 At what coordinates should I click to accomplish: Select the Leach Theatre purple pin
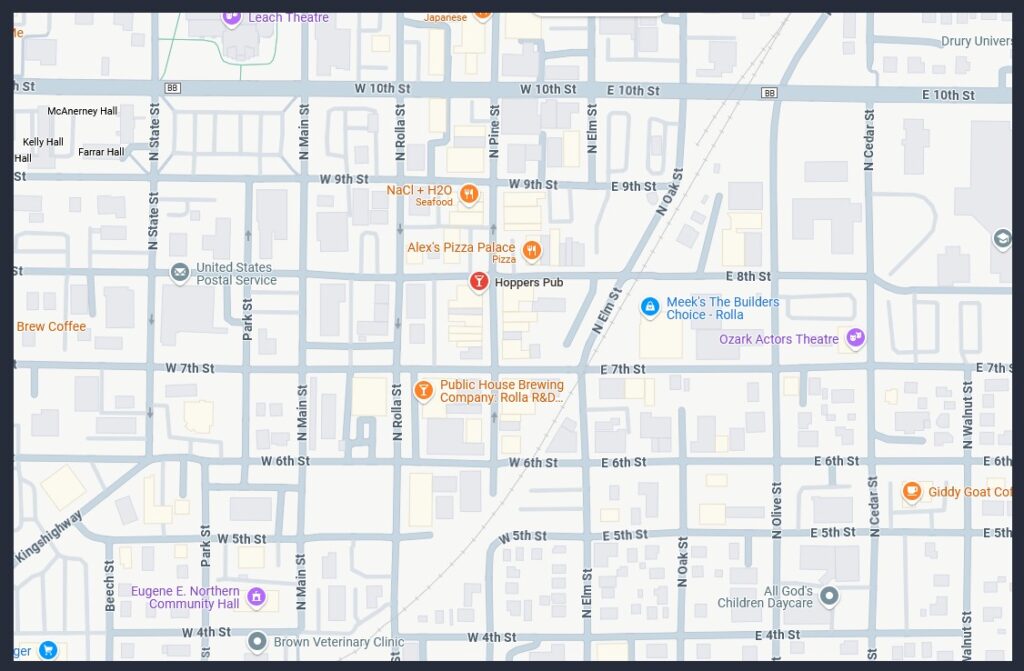[x=231, y=17]
